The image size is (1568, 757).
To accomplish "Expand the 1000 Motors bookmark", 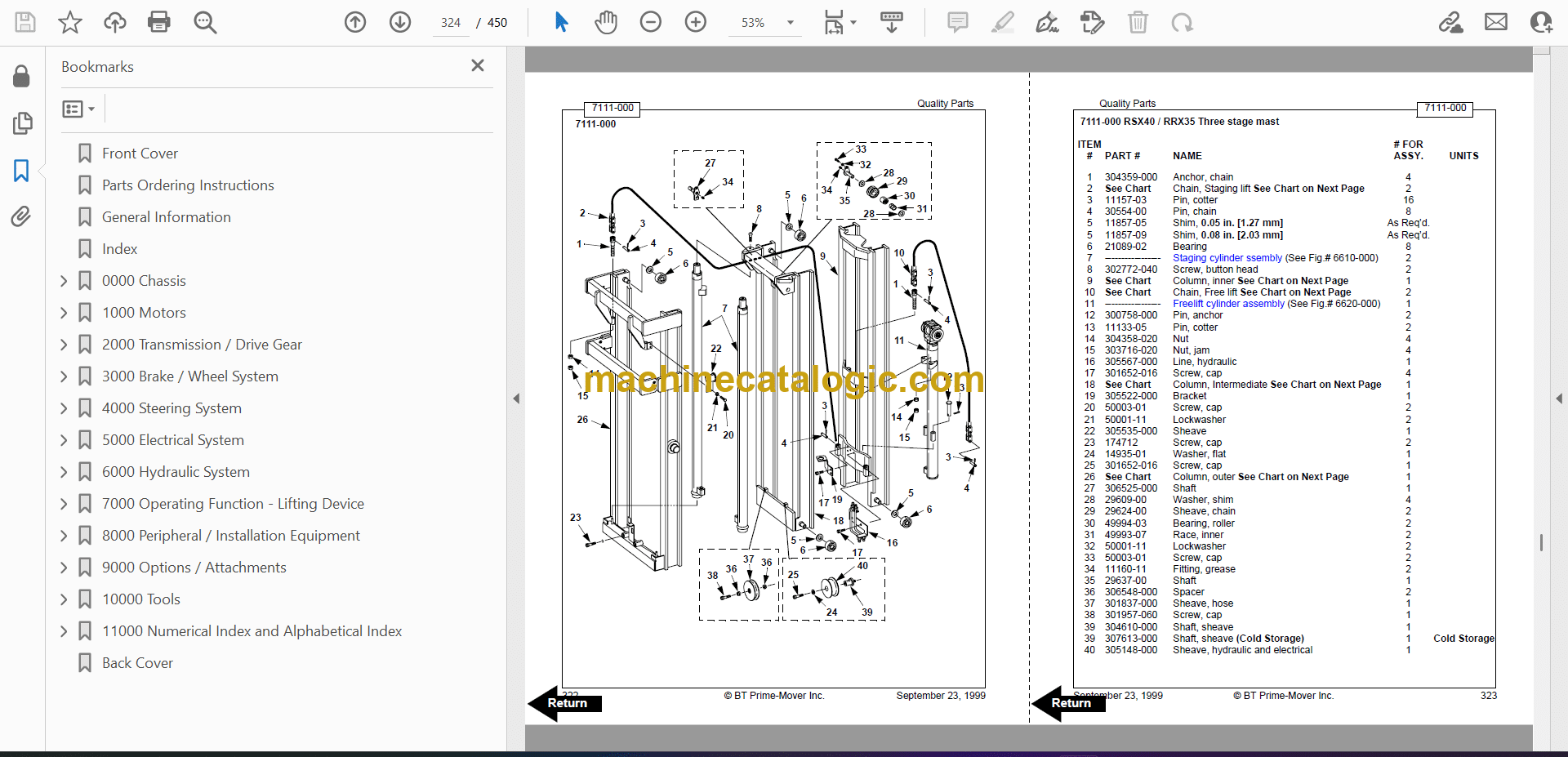I will point(64,313).
